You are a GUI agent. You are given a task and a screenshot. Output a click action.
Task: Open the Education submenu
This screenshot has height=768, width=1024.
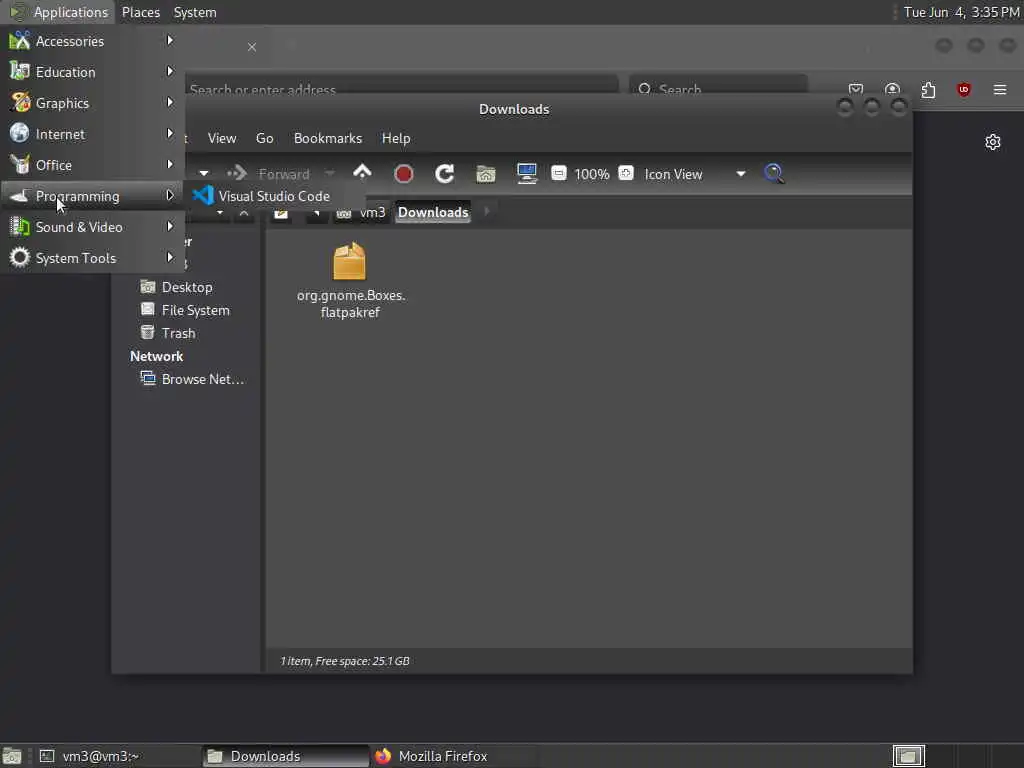(92, 72)
